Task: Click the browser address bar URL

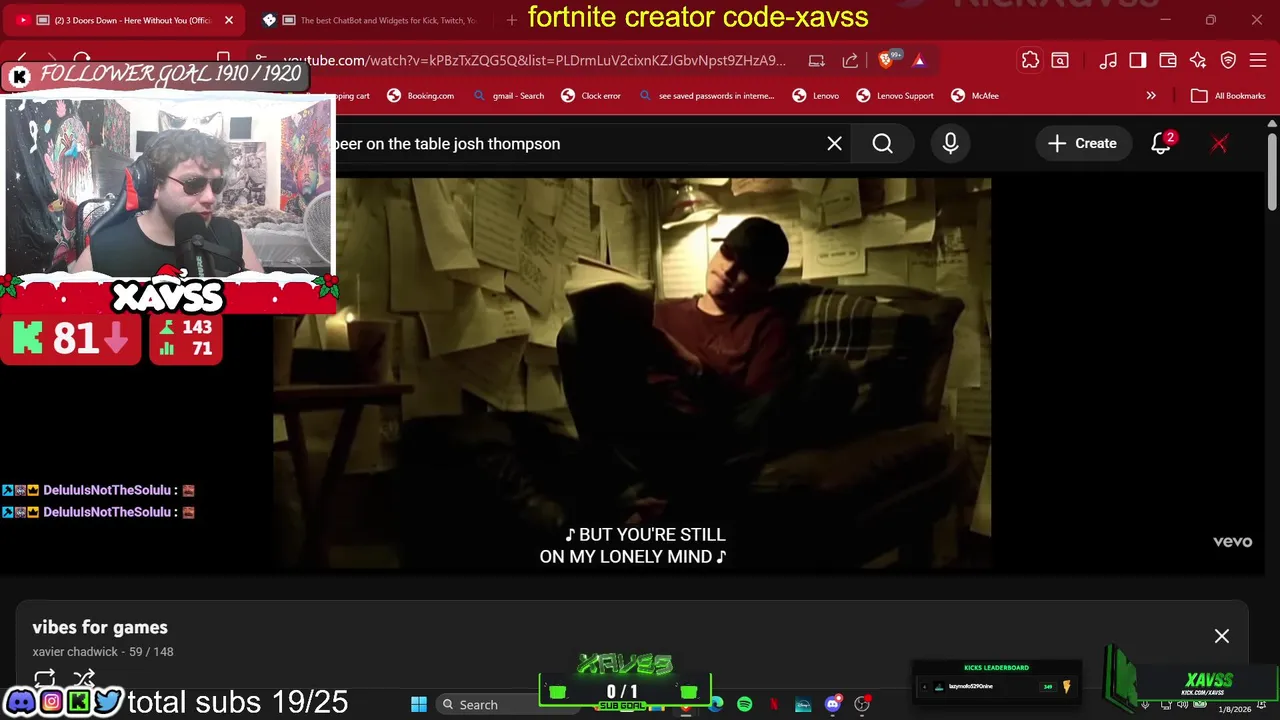Action: [x=534, y=61]
